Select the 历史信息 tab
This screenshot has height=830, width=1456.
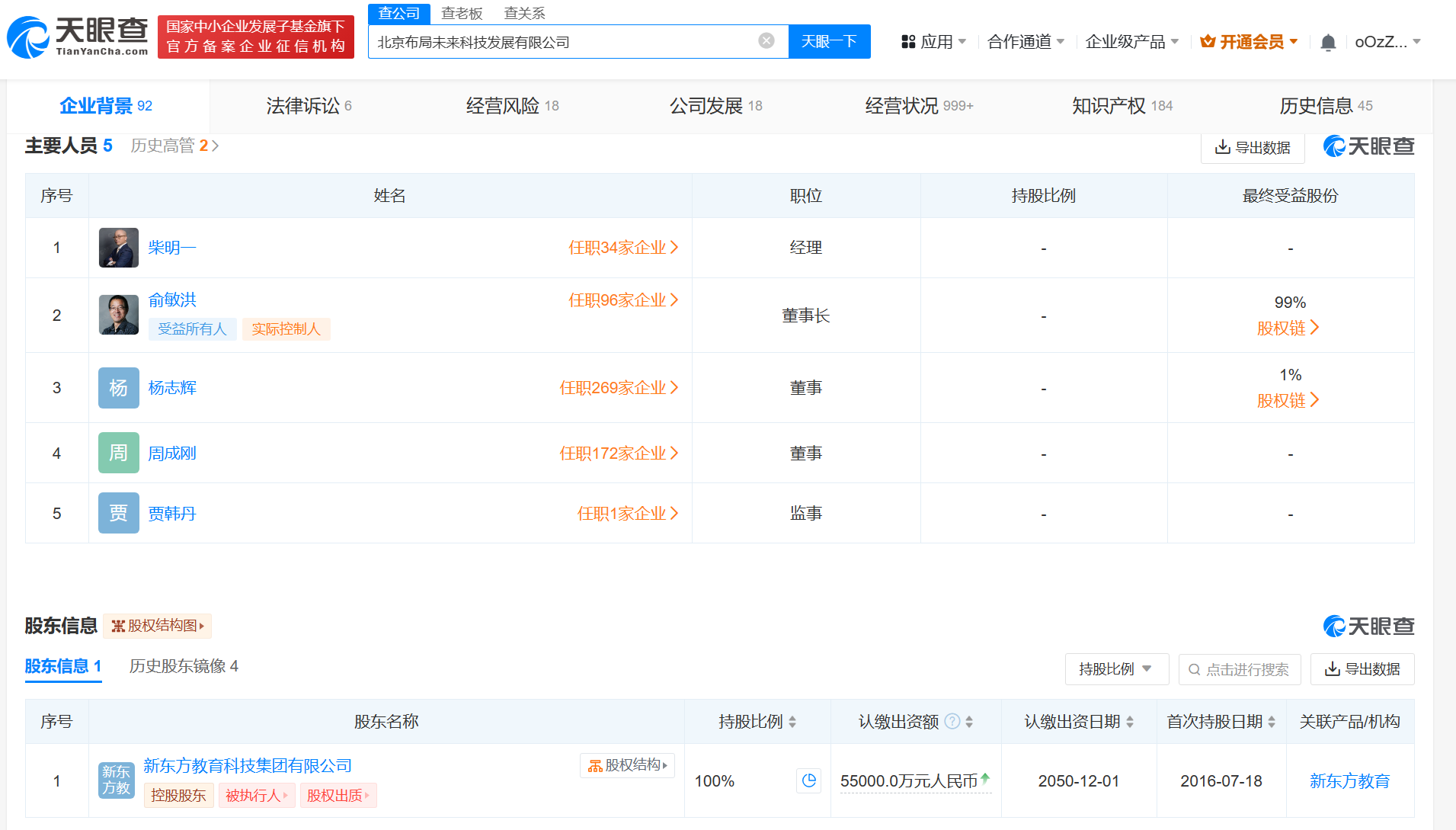(x=1326, y=106)
